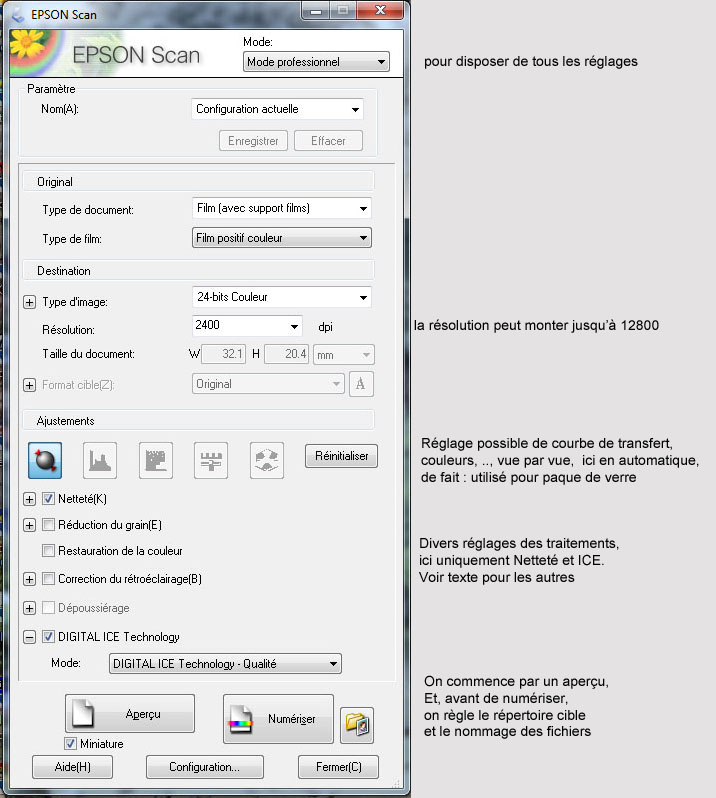Viewport: 716px width, 798px height.
Task: Open the histogram adjustment tool
Action: [101, 459]
